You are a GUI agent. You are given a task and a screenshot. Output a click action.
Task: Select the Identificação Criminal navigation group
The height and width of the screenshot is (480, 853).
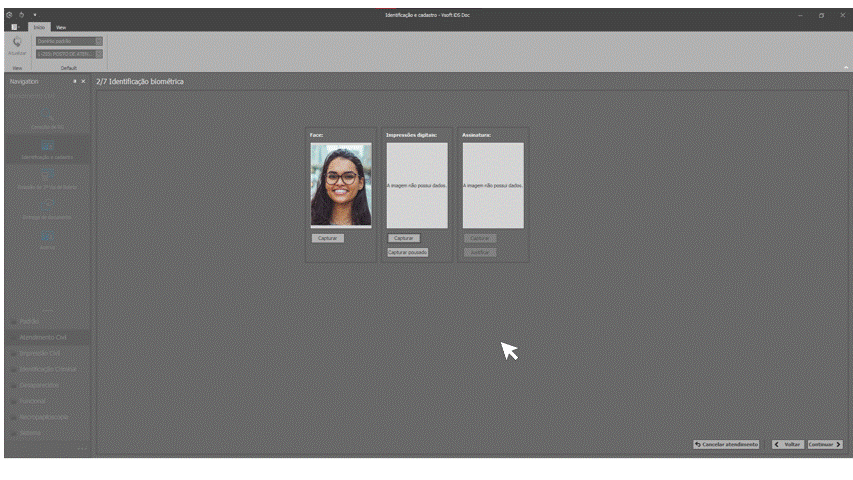coord(47,369)
